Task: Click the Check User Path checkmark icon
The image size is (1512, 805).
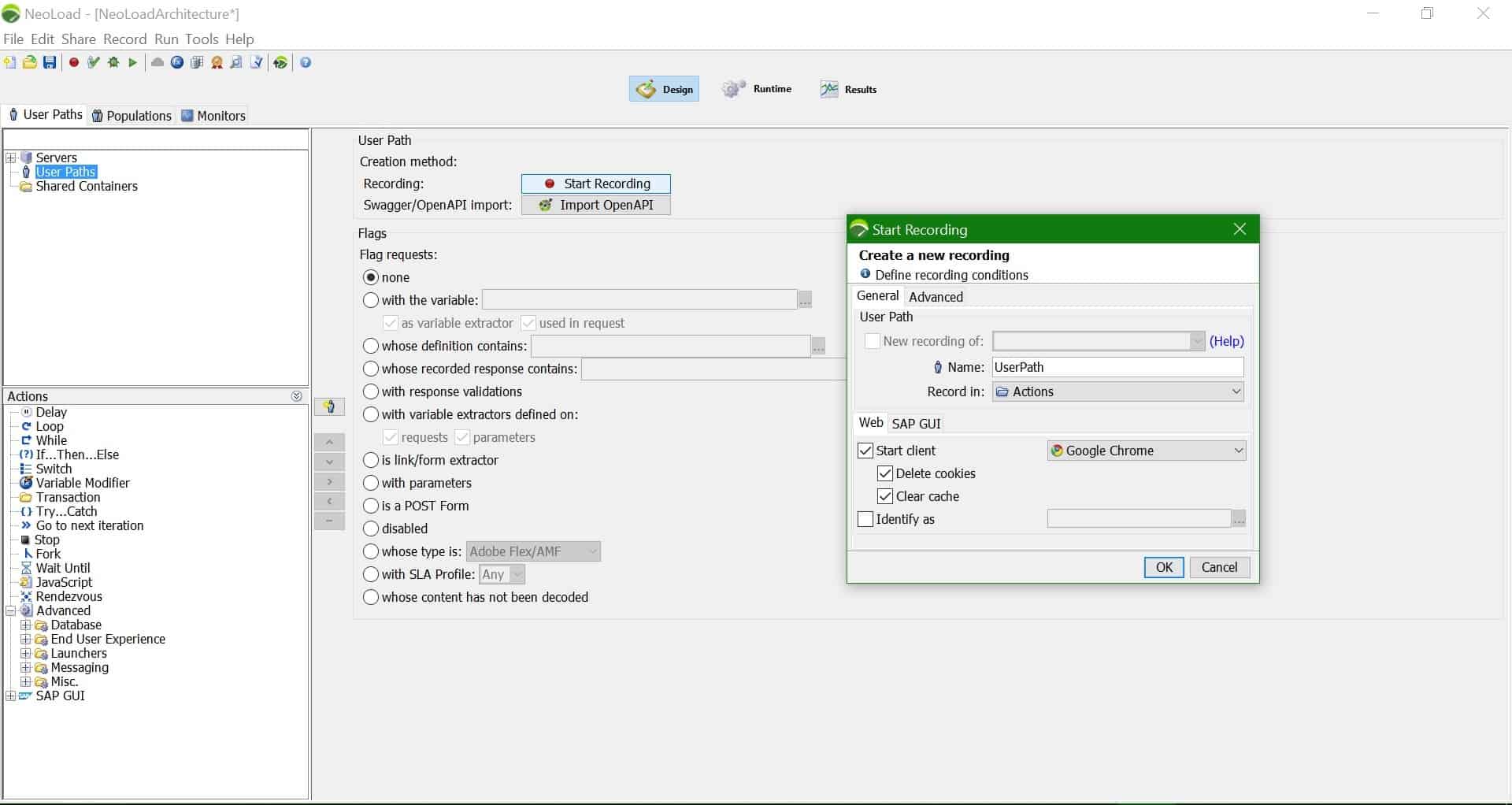Action: [94, 62]
